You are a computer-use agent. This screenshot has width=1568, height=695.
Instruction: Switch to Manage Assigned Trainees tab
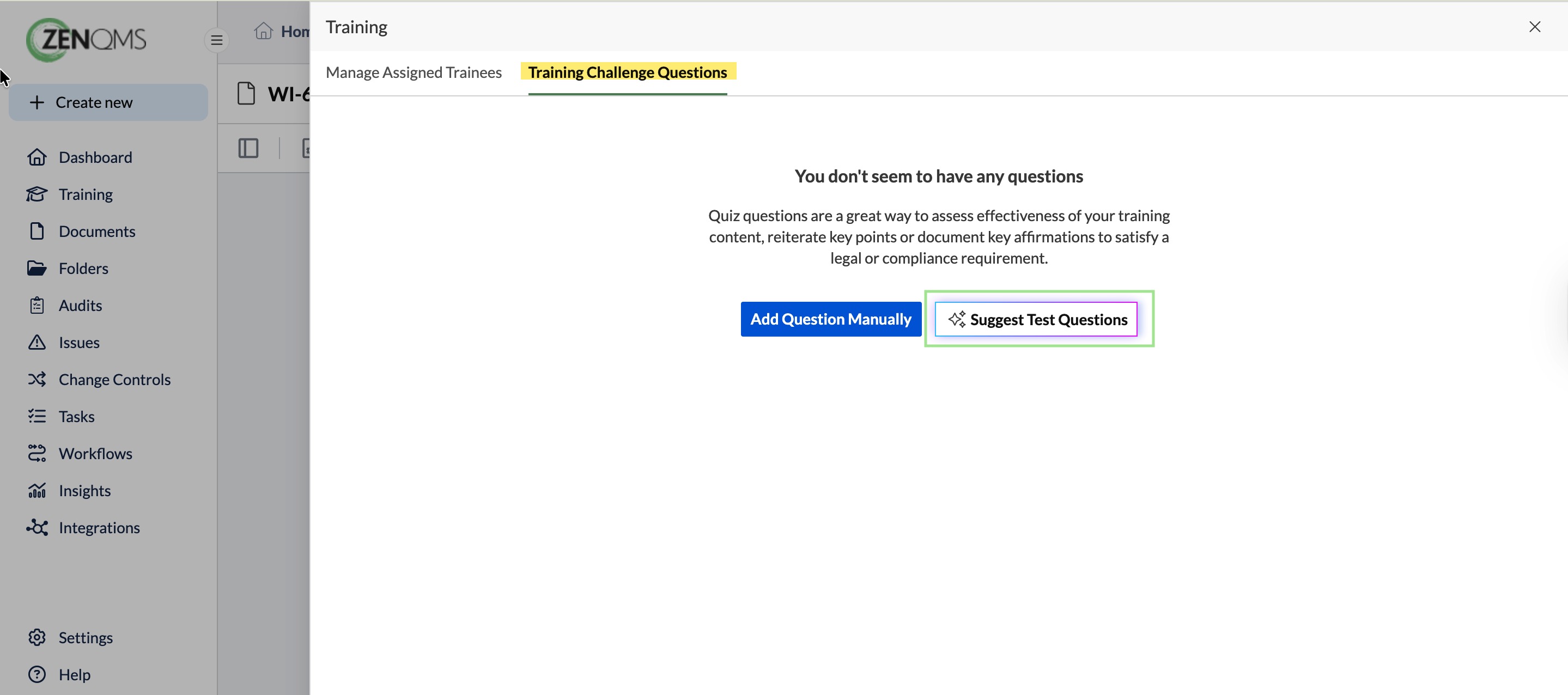414,72
